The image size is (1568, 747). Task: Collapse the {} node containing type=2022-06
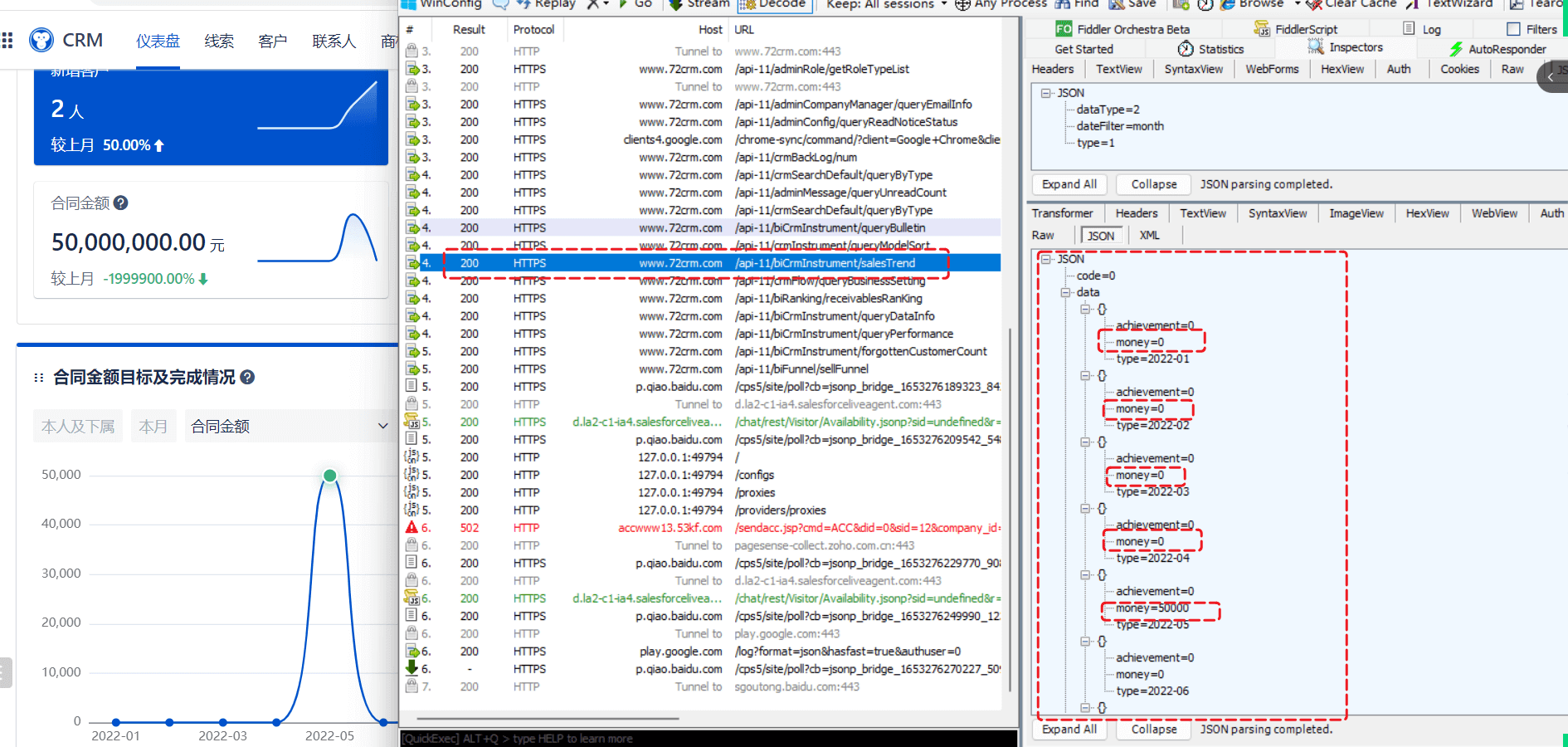pos(1085,641)
